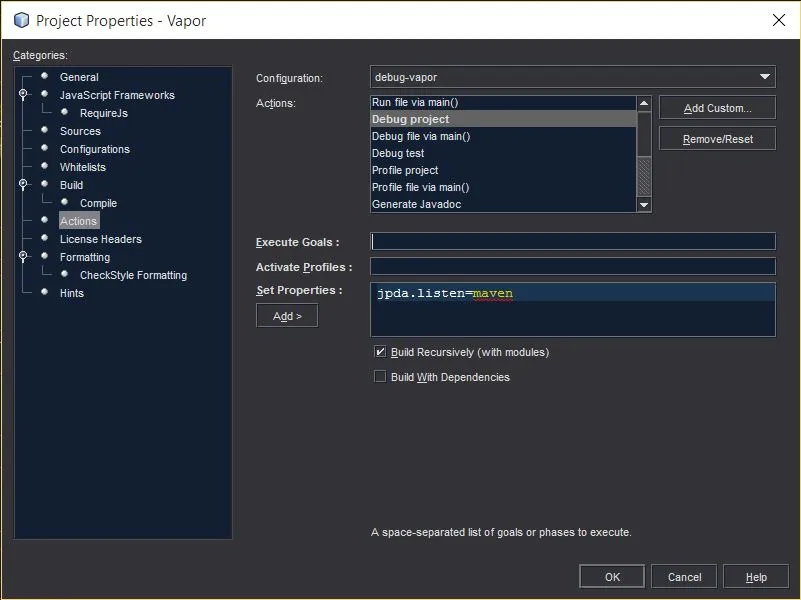Select the Actions category

click(x=78, y=221)
